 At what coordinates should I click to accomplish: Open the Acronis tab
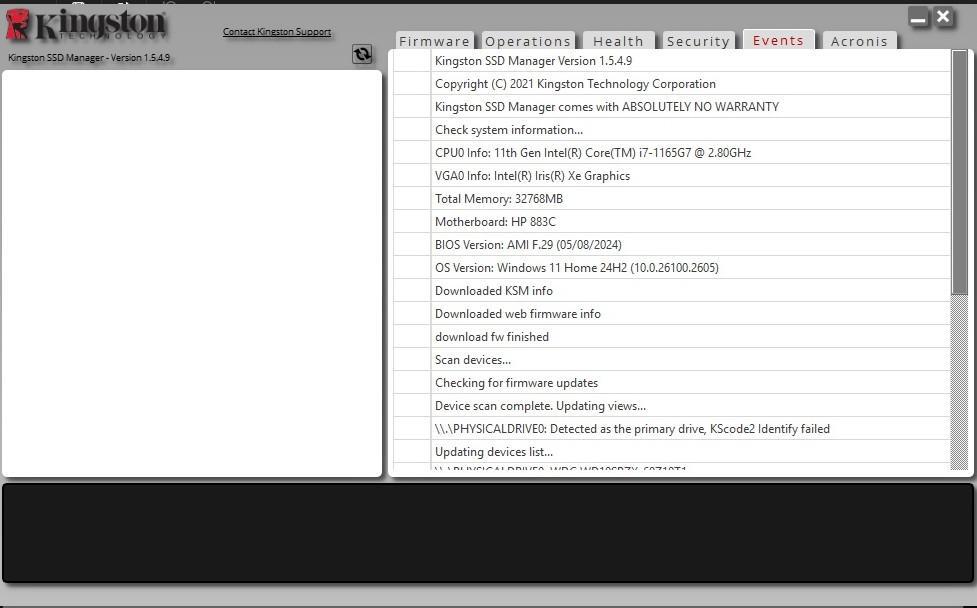pyautogui.click(x=859, y=41)
